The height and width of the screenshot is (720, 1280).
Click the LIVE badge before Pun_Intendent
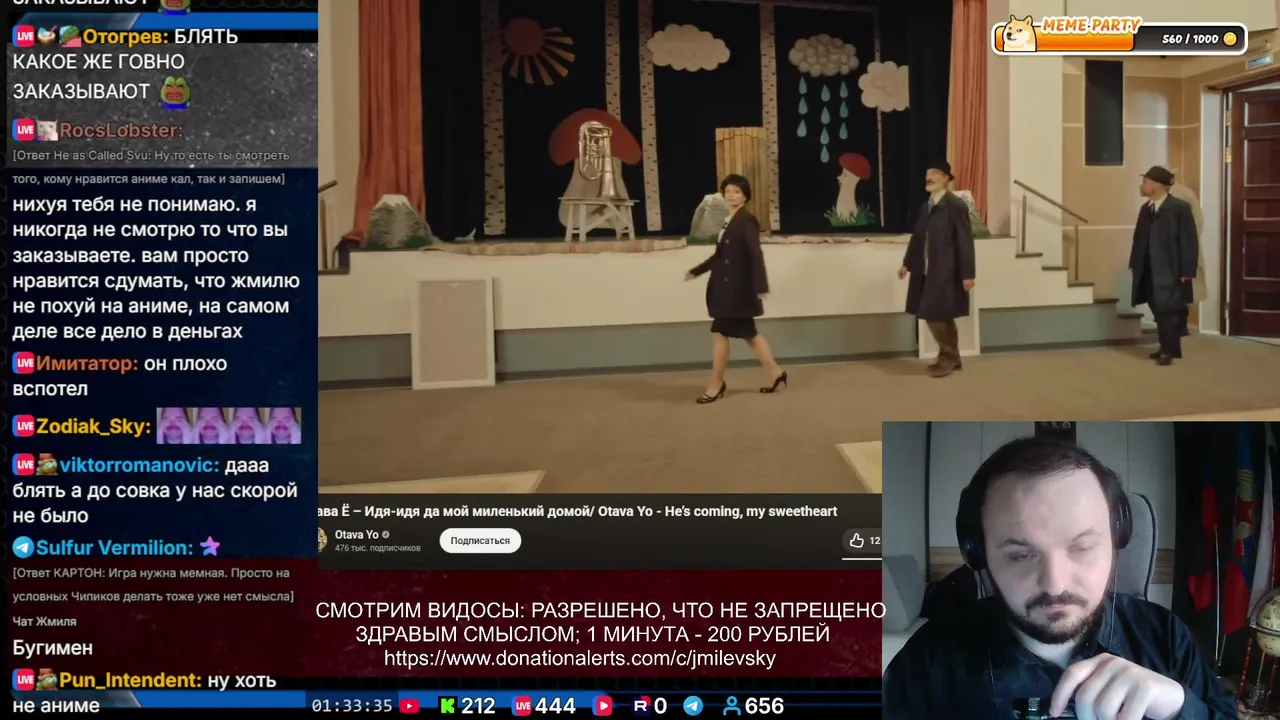tap(24, 680)
